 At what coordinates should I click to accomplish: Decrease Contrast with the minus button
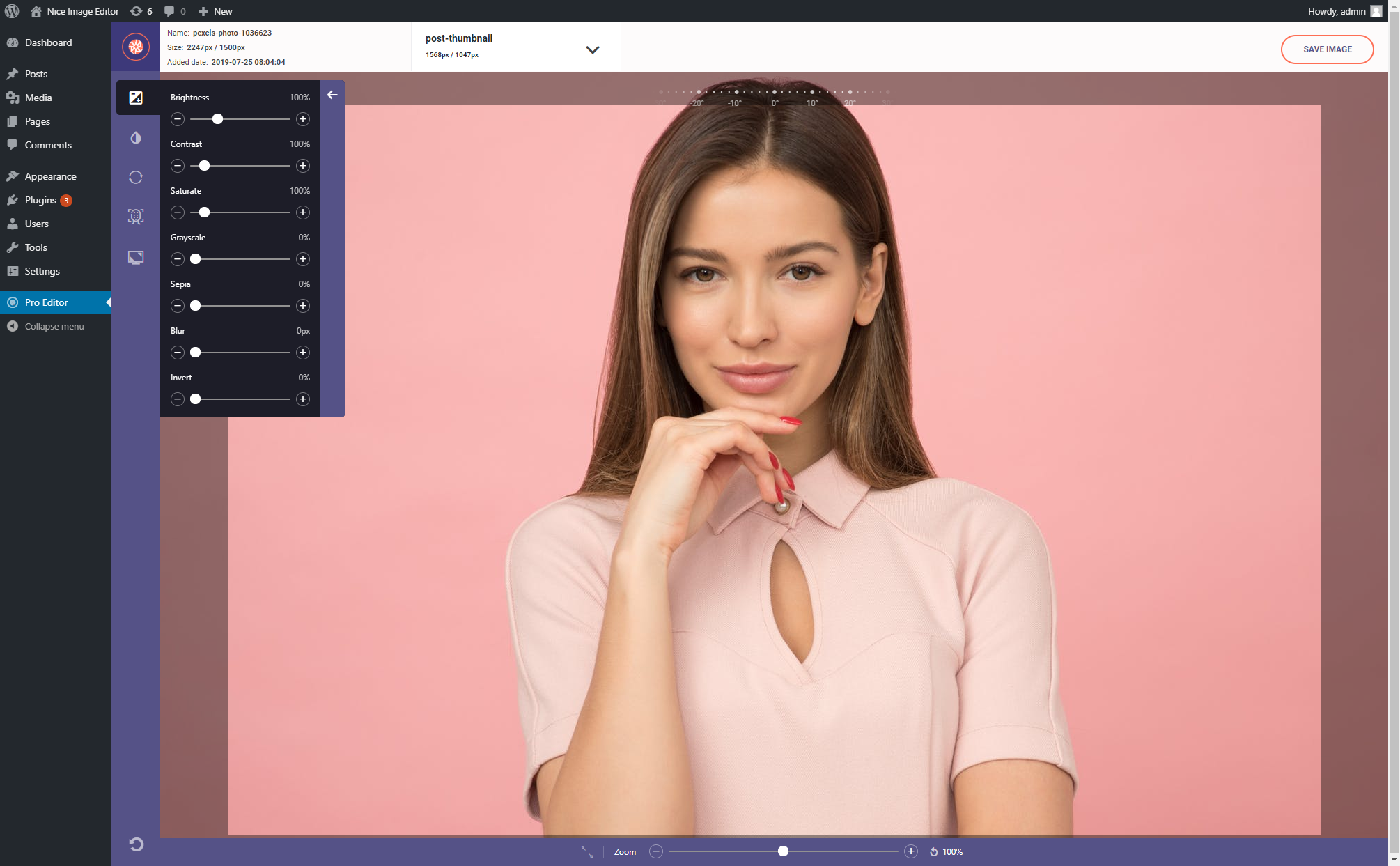click(178, 166)
